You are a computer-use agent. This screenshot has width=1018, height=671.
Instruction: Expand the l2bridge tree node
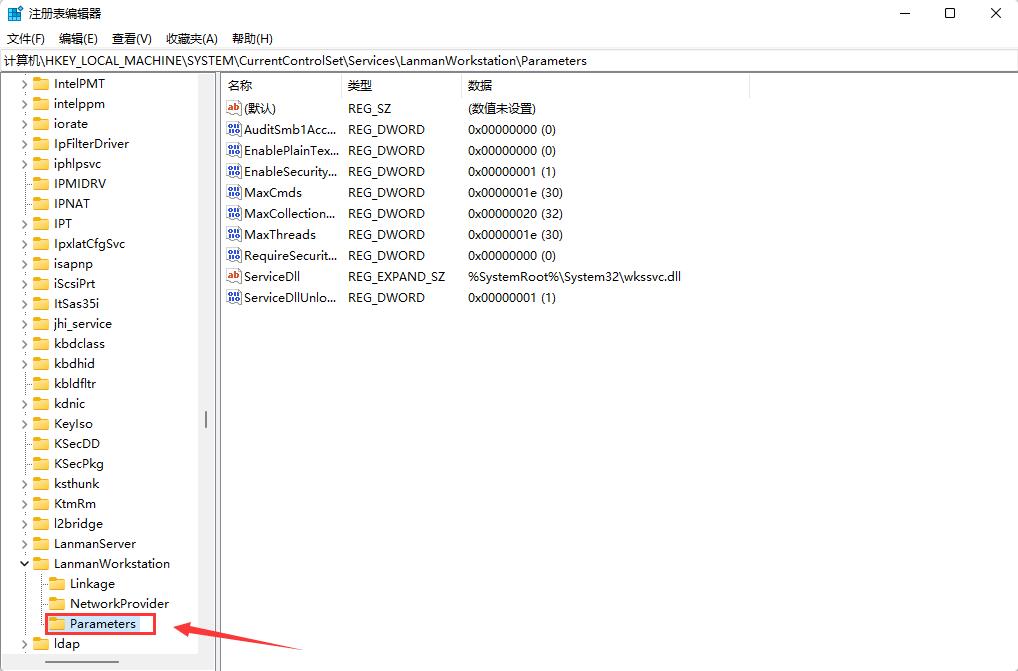24,523
